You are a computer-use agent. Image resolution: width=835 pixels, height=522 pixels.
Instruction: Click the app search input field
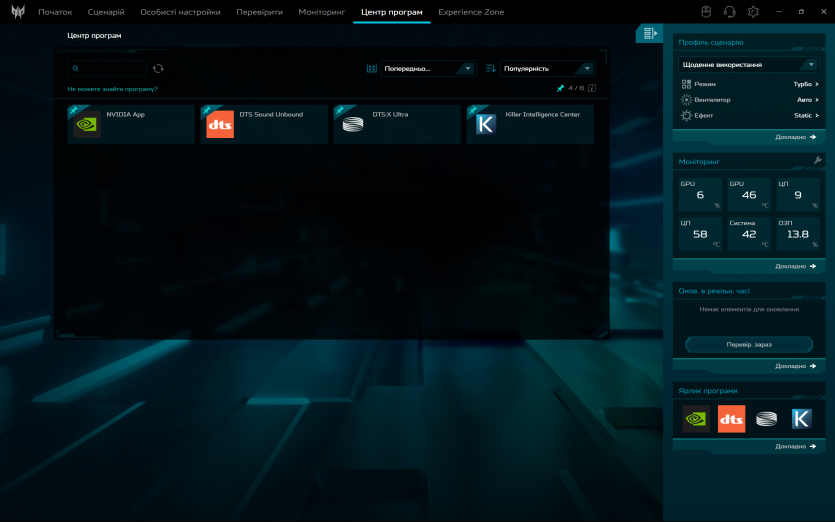110,69
